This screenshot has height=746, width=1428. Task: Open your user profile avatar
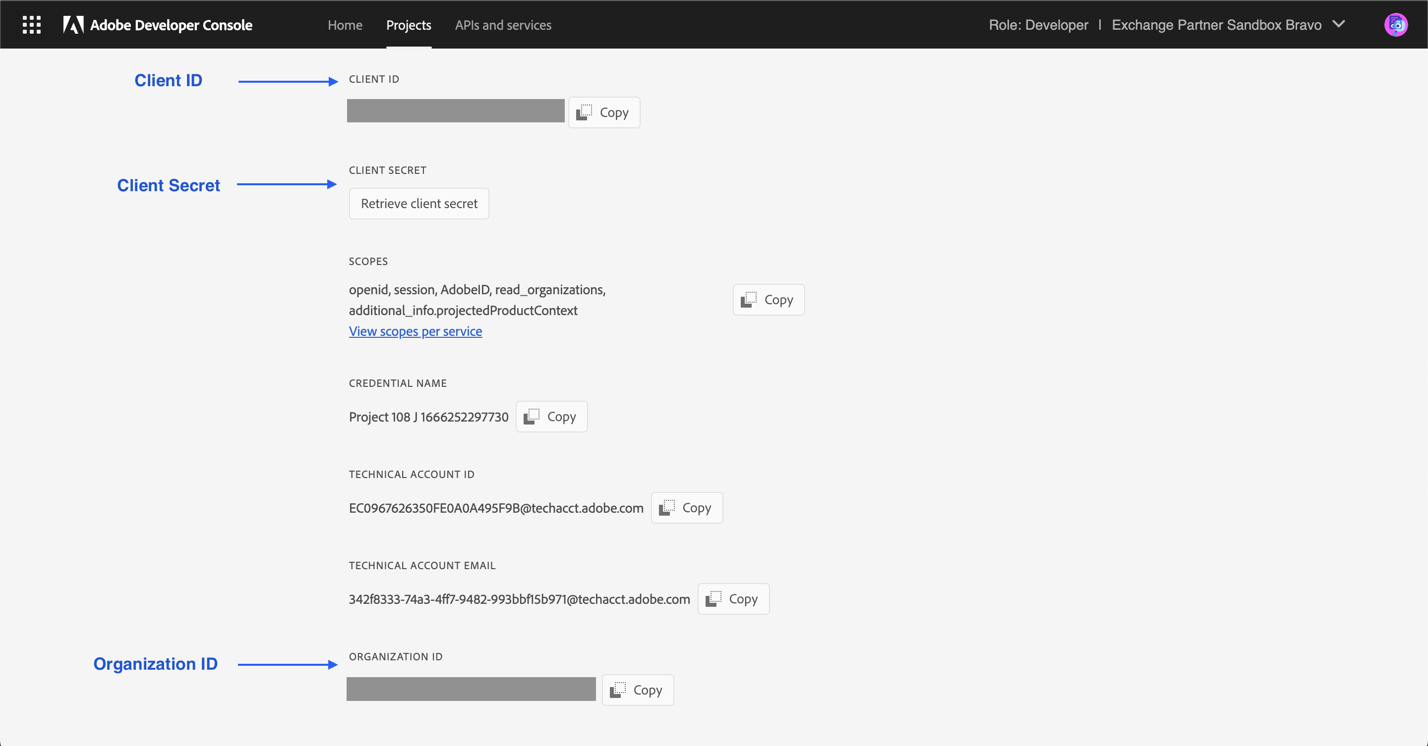click(1395, 23)
